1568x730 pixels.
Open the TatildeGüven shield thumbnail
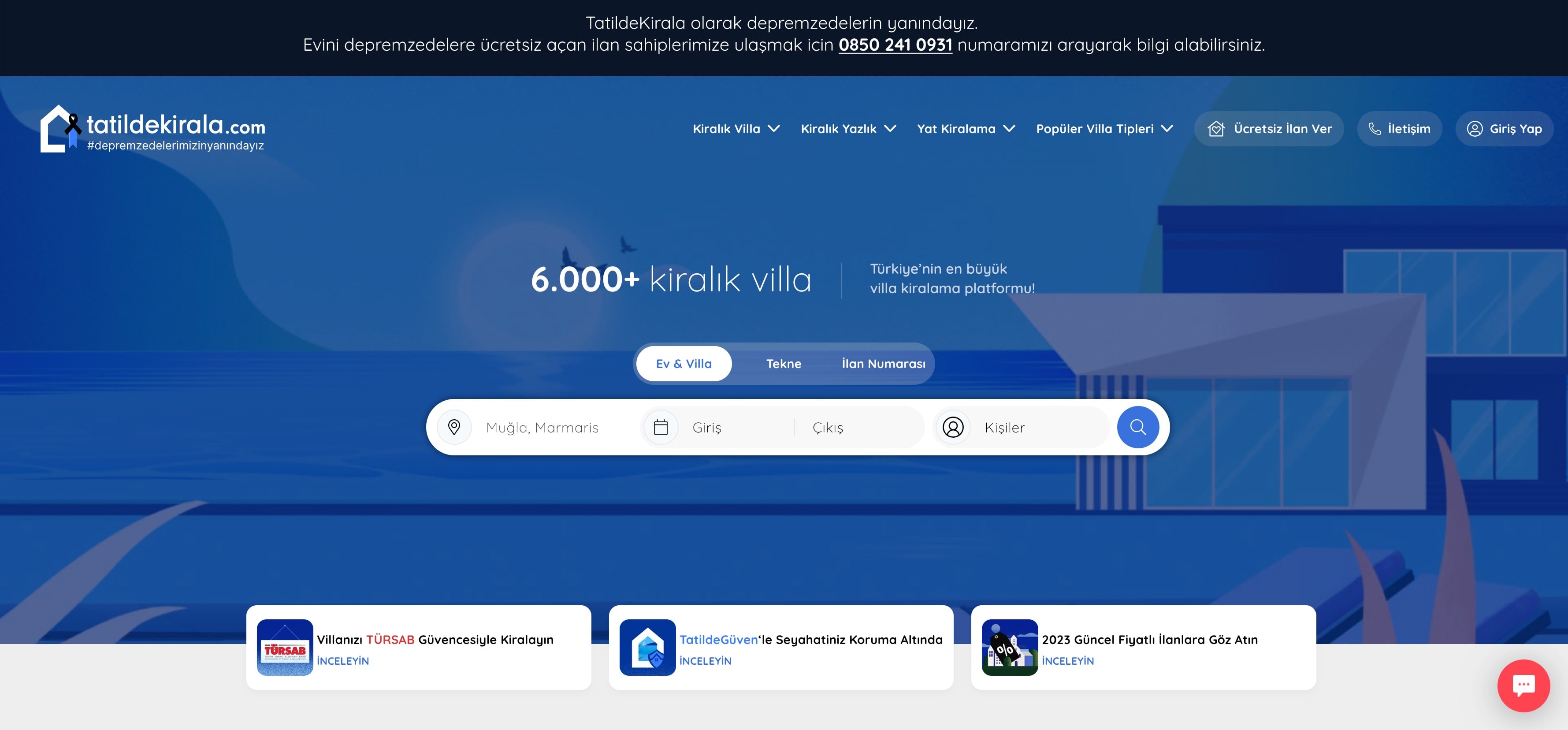(648, 647)
